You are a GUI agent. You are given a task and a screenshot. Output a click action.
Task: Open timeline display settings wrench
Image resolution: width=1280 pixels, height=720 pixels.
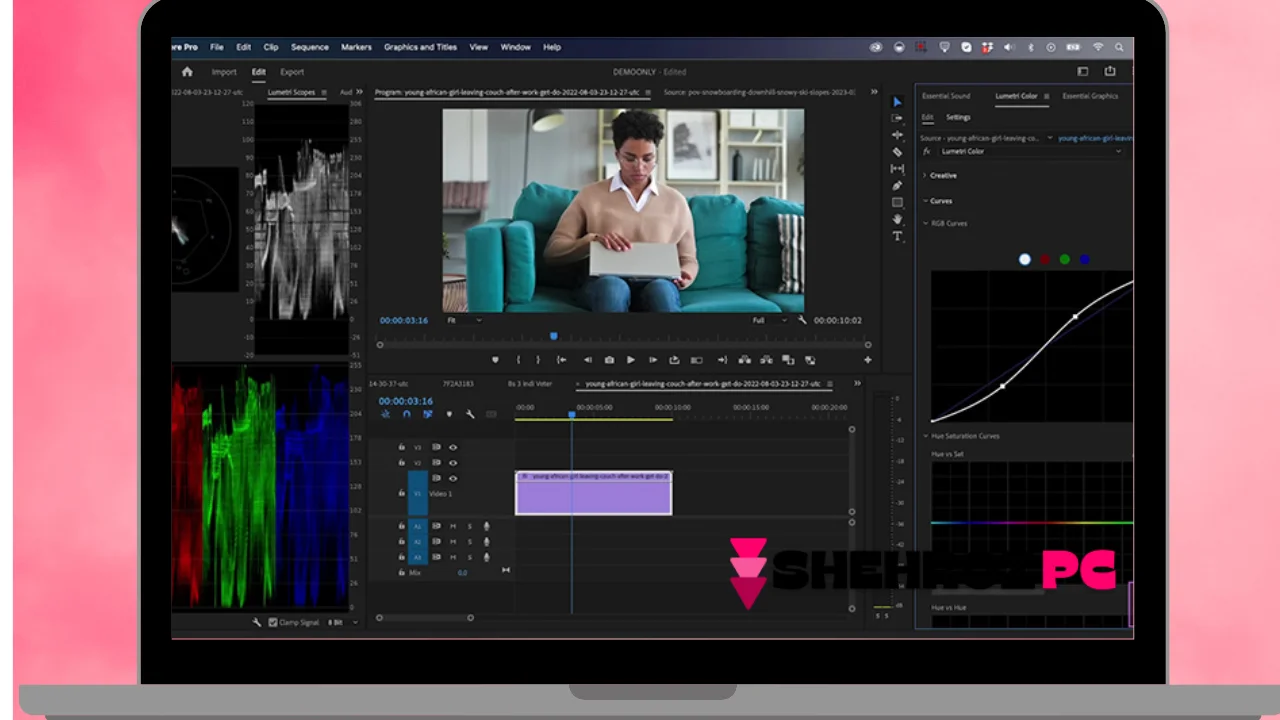click(x=470, y=414)
